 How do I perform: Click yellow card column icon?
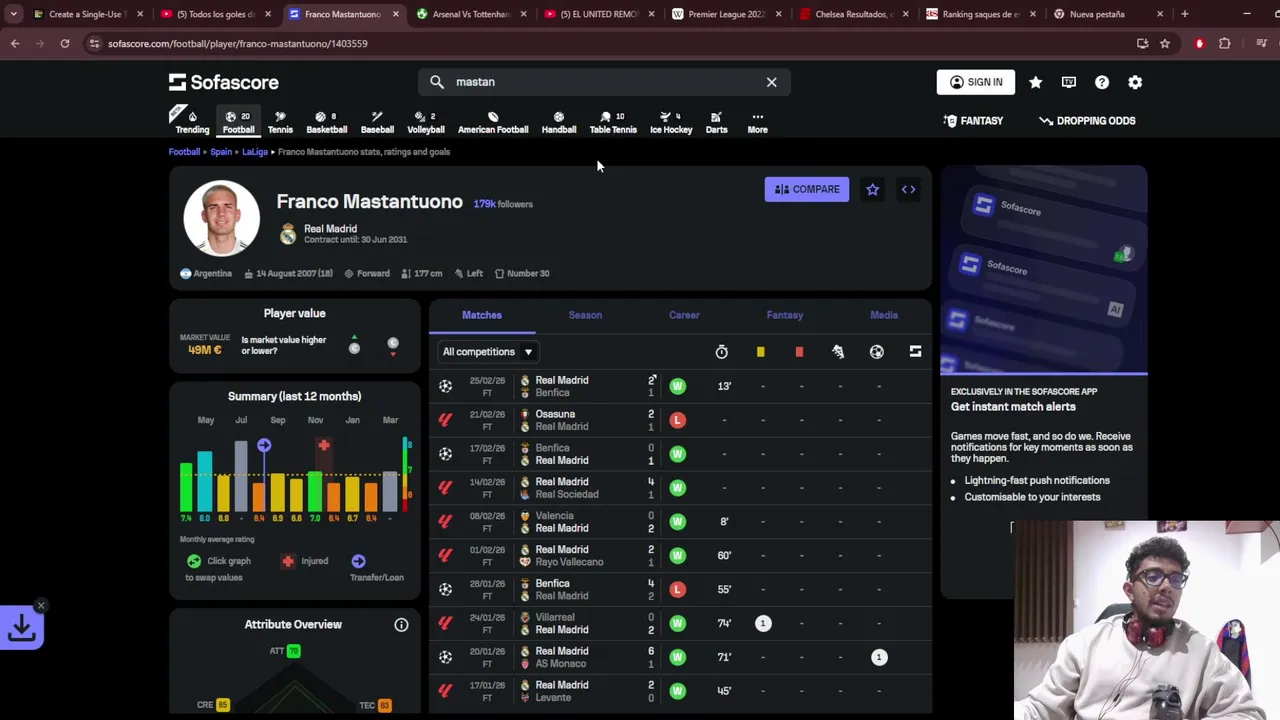click(760, 352)
